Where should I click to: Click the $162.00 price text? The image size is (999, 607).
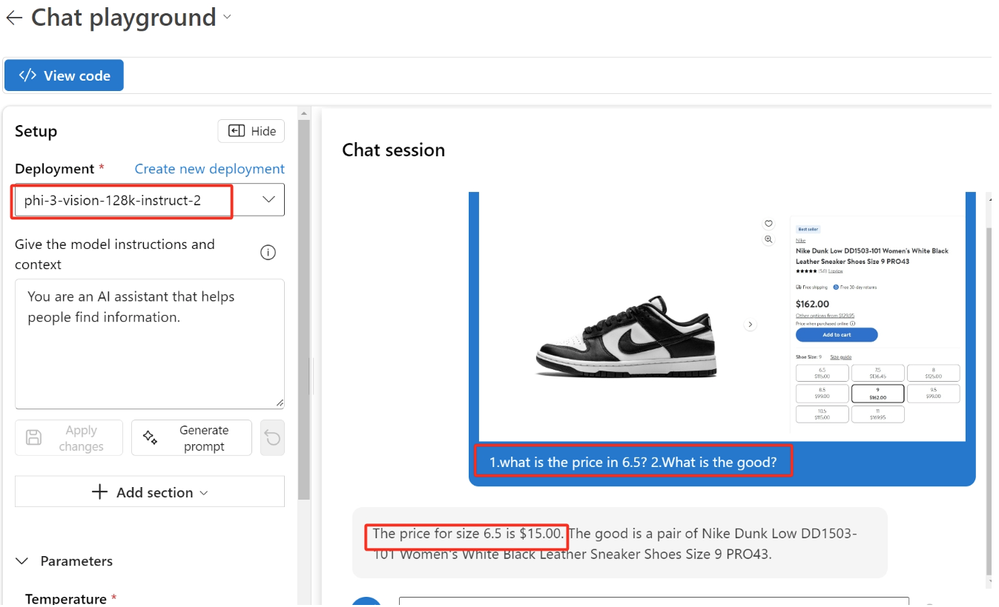(812, 304)
